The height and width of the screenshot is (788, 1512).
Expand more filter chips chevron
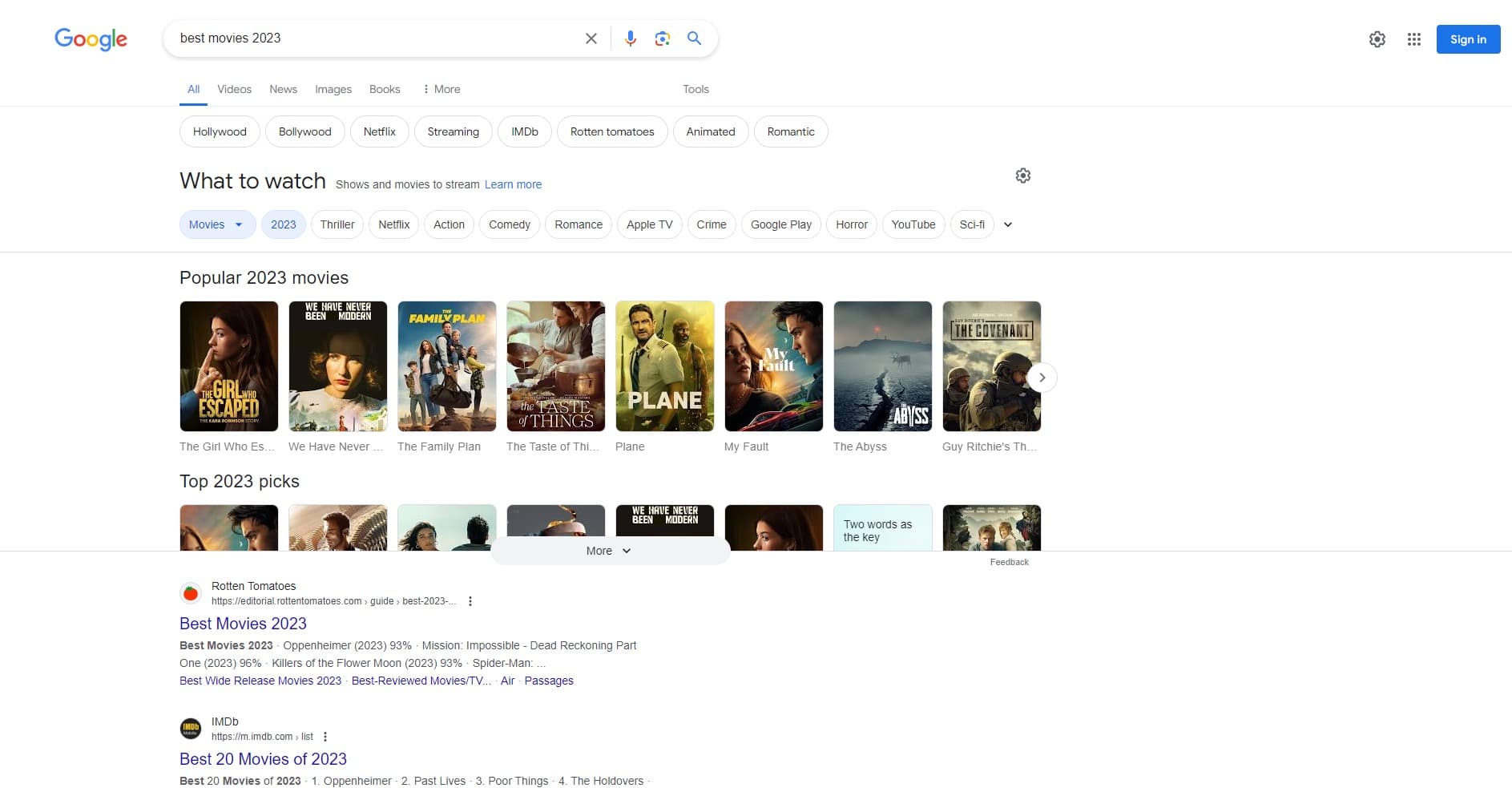pyautogui.click(x=1008, y=224)
